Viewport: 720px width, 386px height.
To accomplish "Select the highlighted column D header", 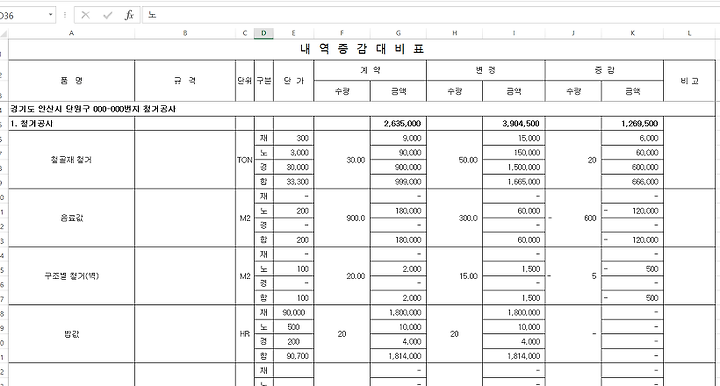I will pyautogui.click(x=264, y=33).
